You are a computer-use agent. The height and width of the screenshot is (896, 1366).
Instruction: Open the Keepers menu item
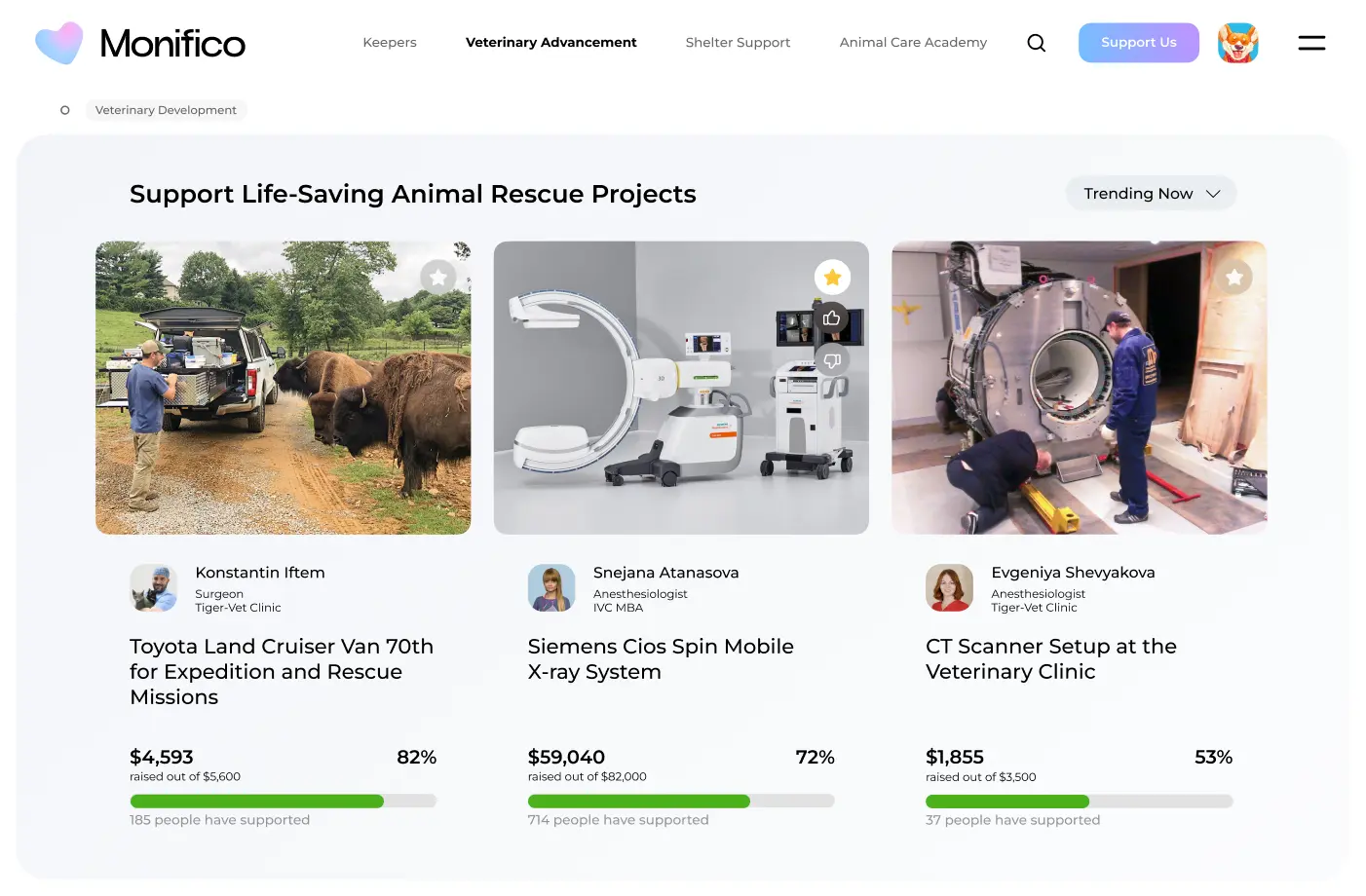click(x=390, y=43)
